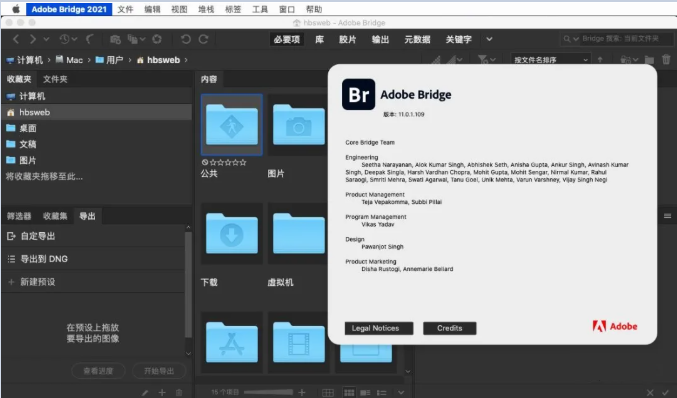The height and width of the screenshot is (398, 677).
Task: Open the 按文件名排序 sort dropdown
Action: click(550, 60)
